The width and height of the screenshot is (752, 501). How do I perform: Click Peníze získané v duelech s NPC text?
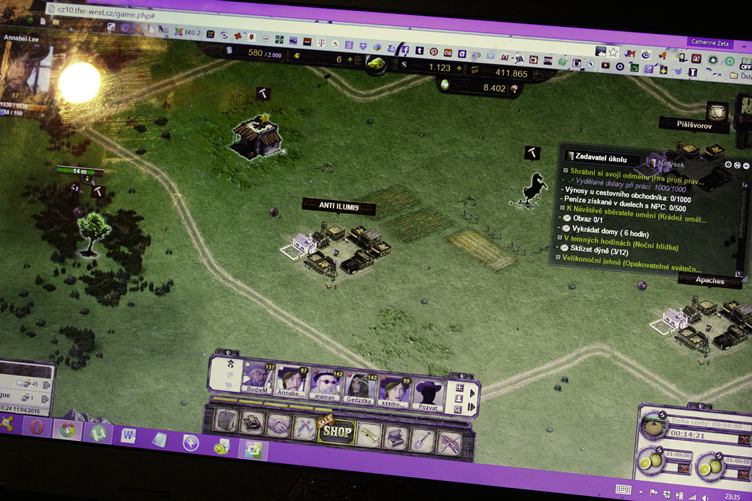pos(625,203)
